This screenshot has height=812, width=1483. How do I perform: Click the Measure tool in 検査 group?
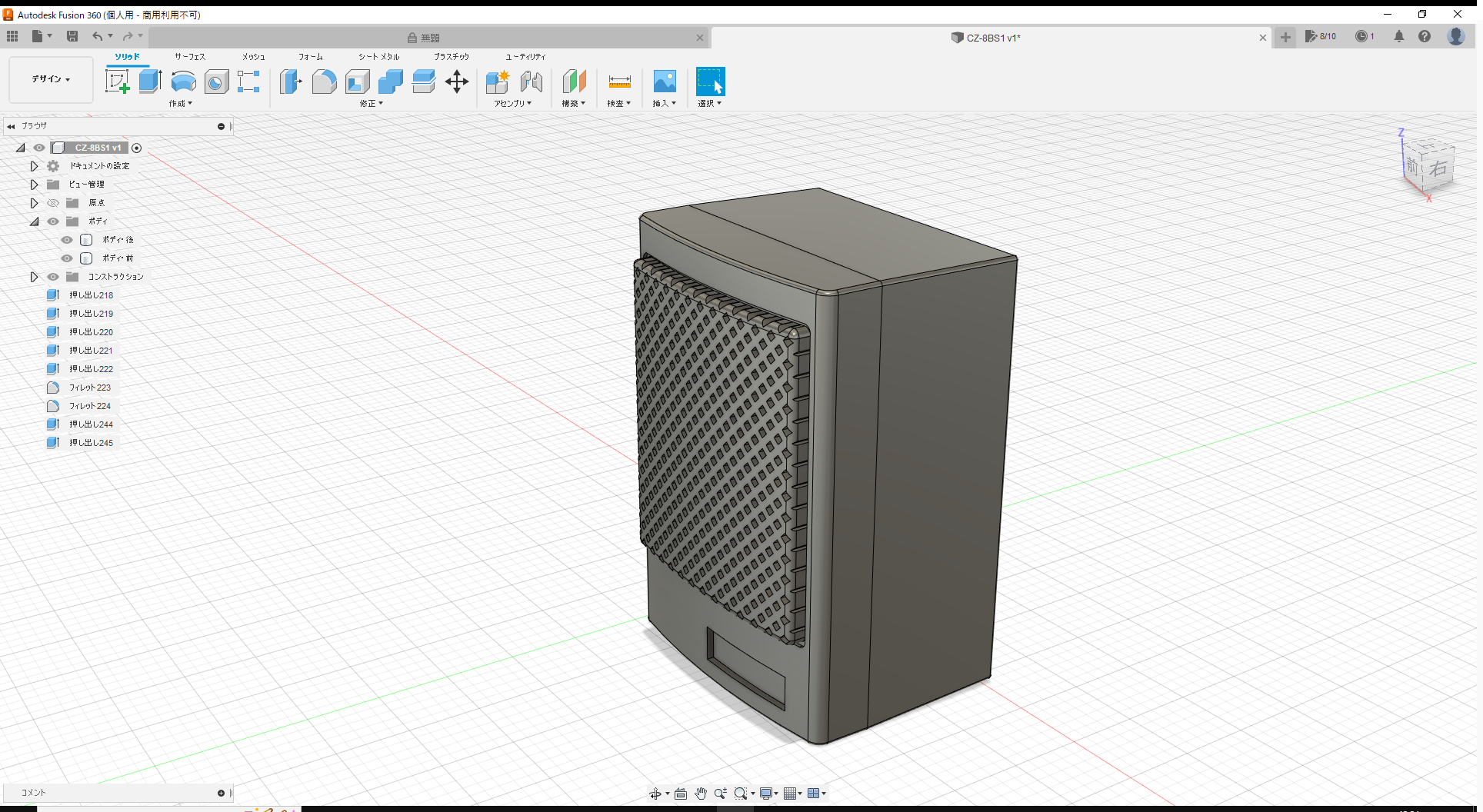click(x=619, y=82)
